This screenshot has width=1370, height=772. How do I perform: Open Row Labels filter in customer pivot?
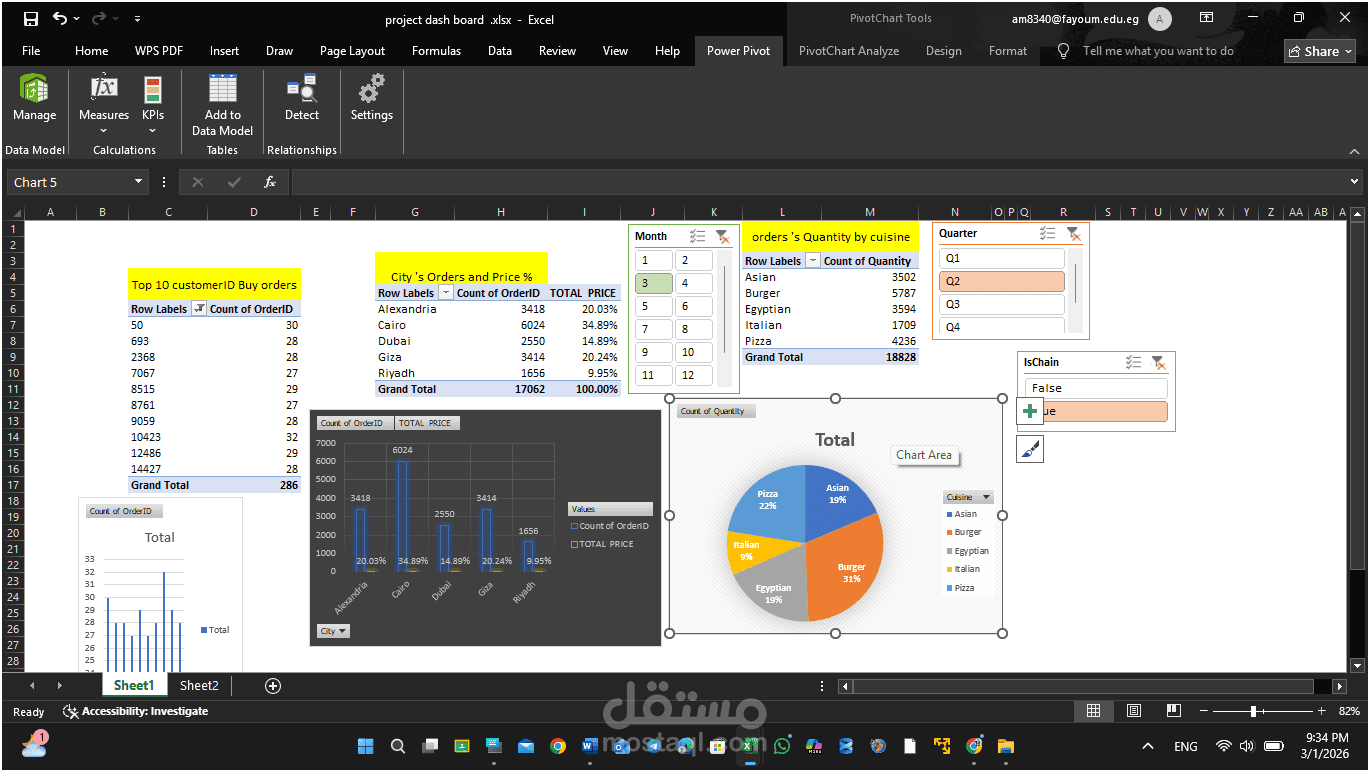coord(198,309)
